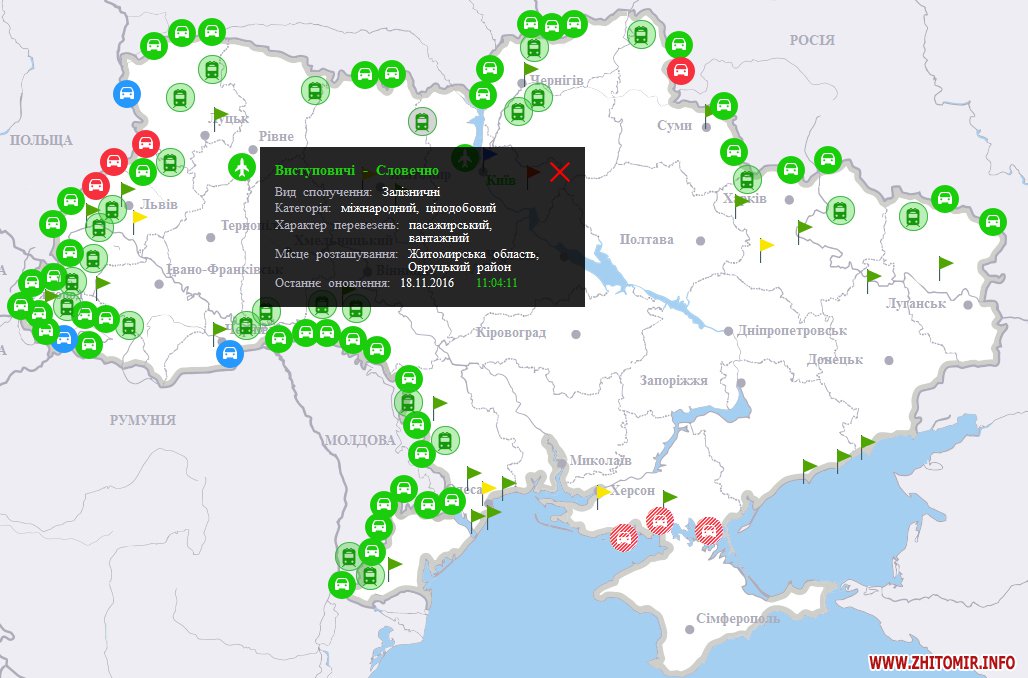Screen dimensions: 1028x678
Task: Open the yellow flag marker beside Херсон
Action: tap(602, 494)
